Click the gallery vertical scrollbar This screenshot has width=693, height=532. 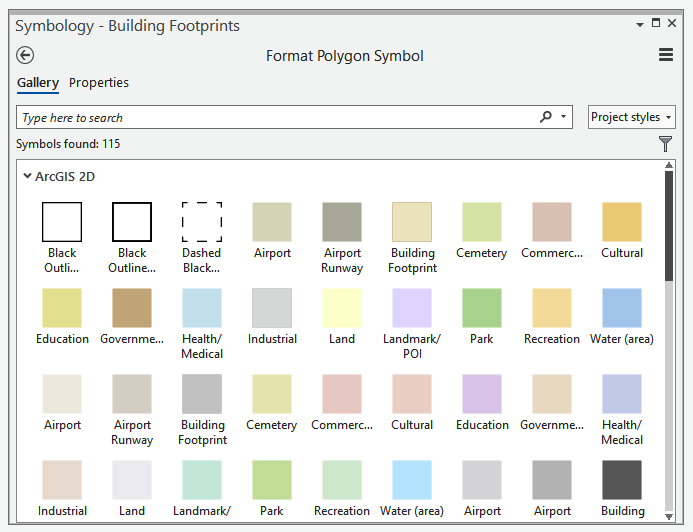[669, 230]
